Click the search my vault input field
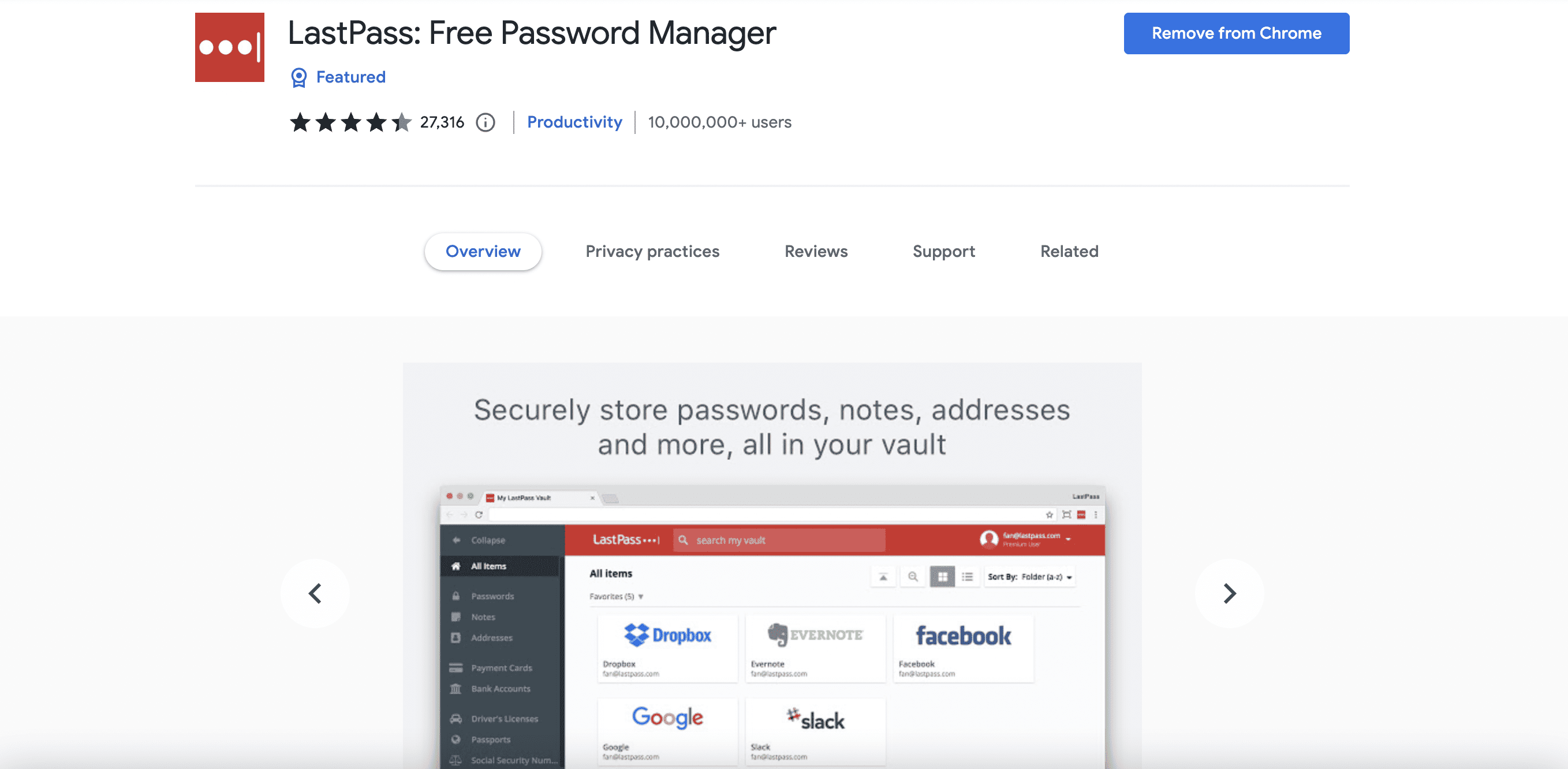1568x769 pixels. (779, 539)
